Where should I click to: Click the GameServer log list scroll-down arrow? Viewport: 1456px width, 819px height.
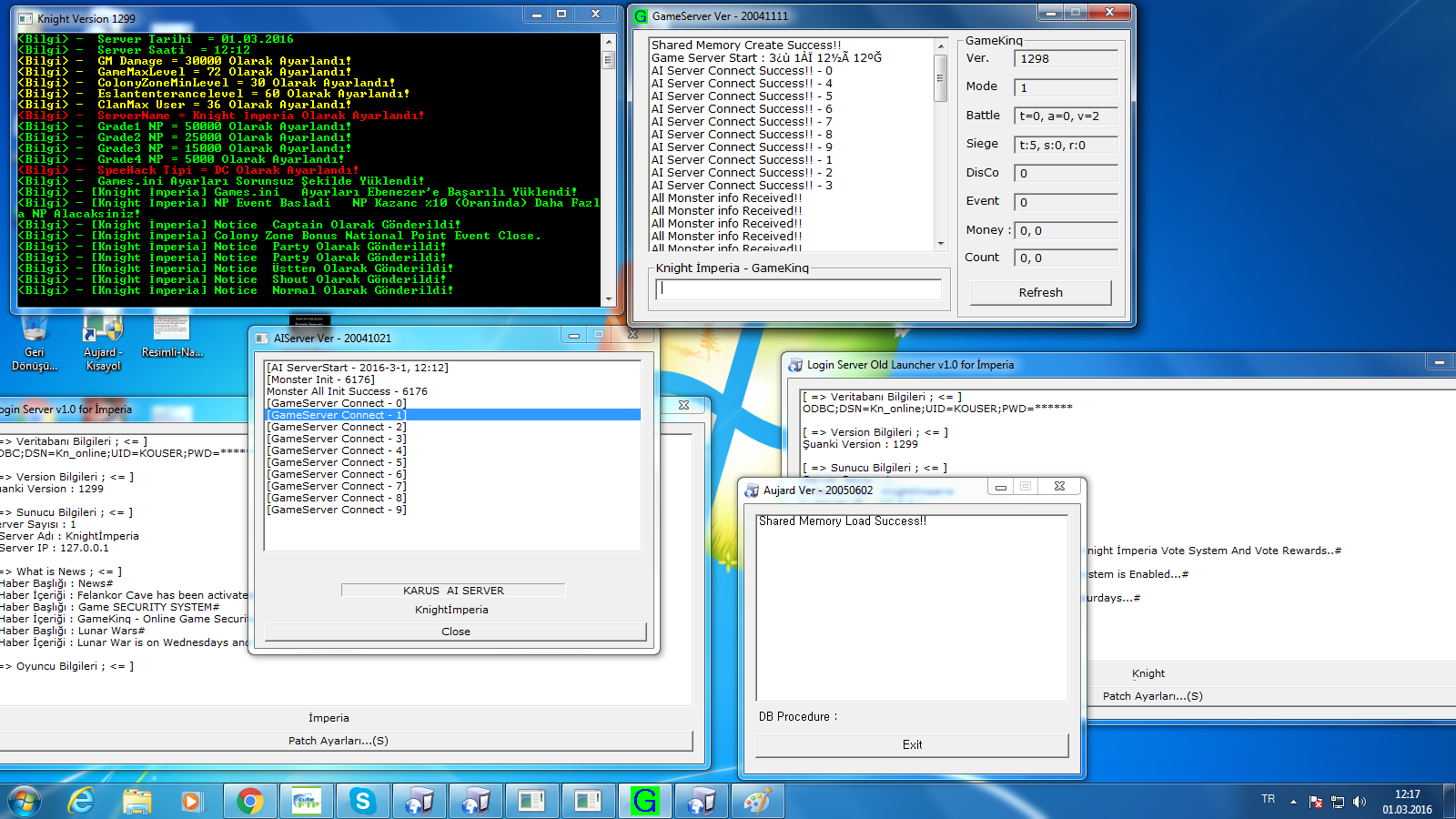[x=940, y=243]
